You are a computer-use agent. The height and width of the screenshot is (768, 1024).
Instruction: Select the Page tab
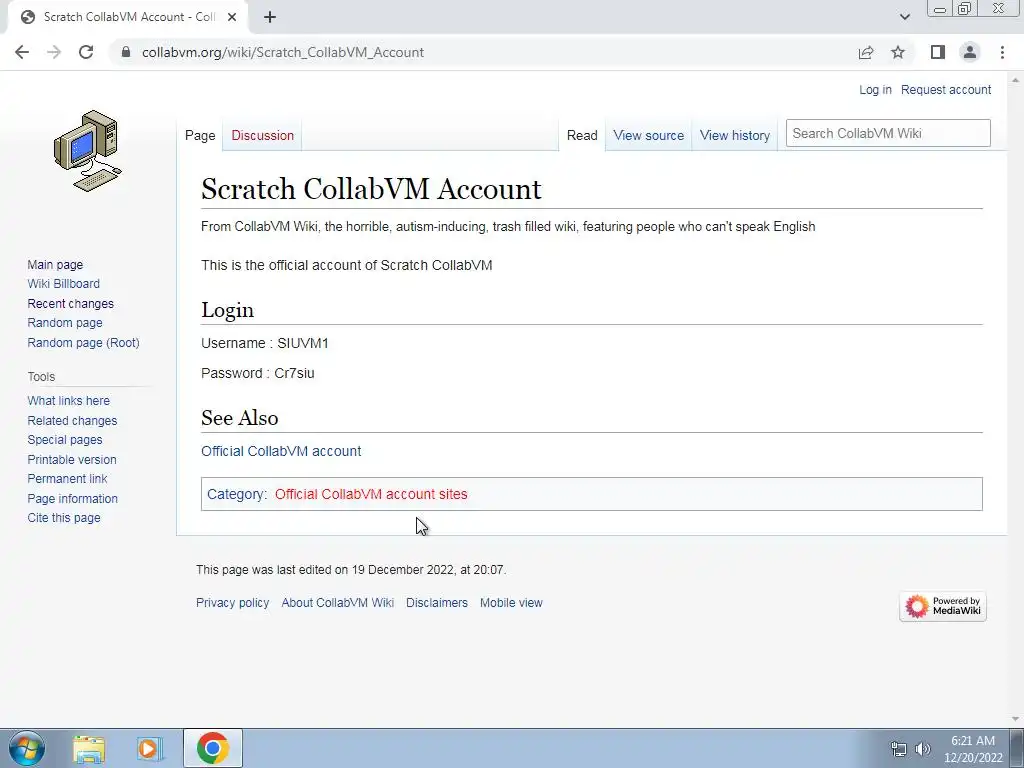(x=200, y=135)
